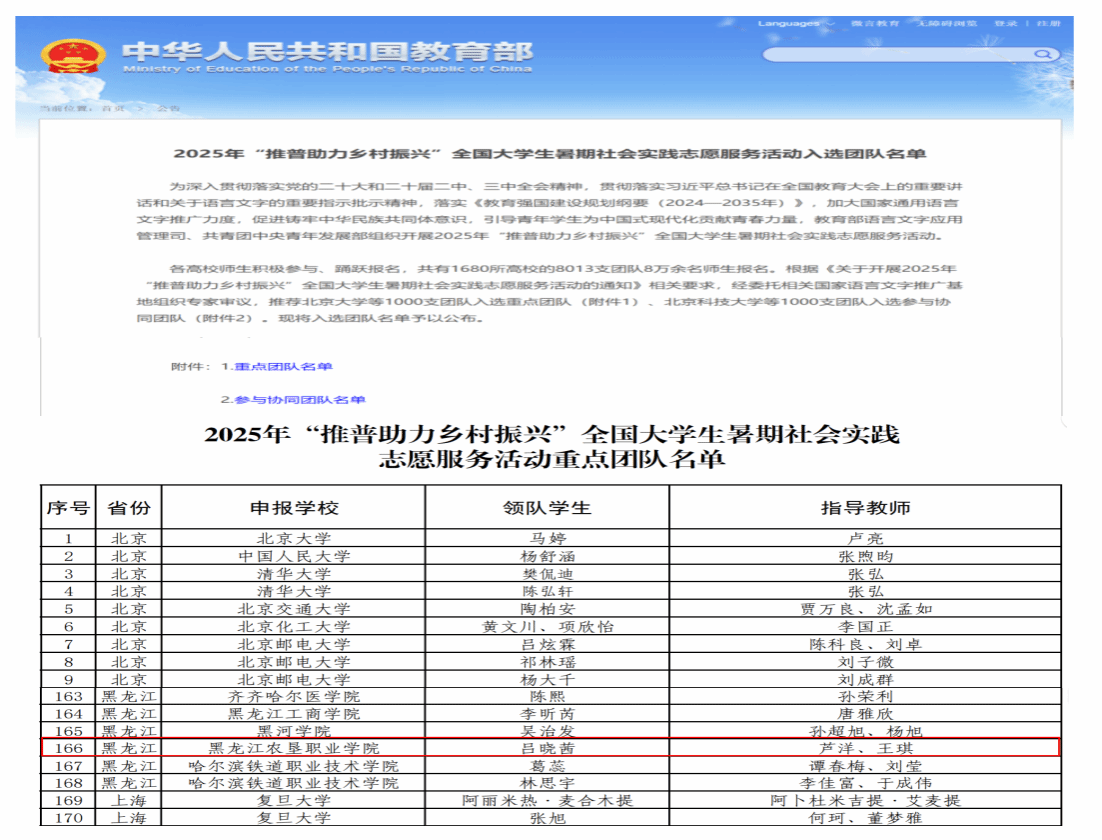Click teacher cell 何珂、董梦雅
Image resolution: width=1102 pixels, height=840 pixels.
[865, 818]
